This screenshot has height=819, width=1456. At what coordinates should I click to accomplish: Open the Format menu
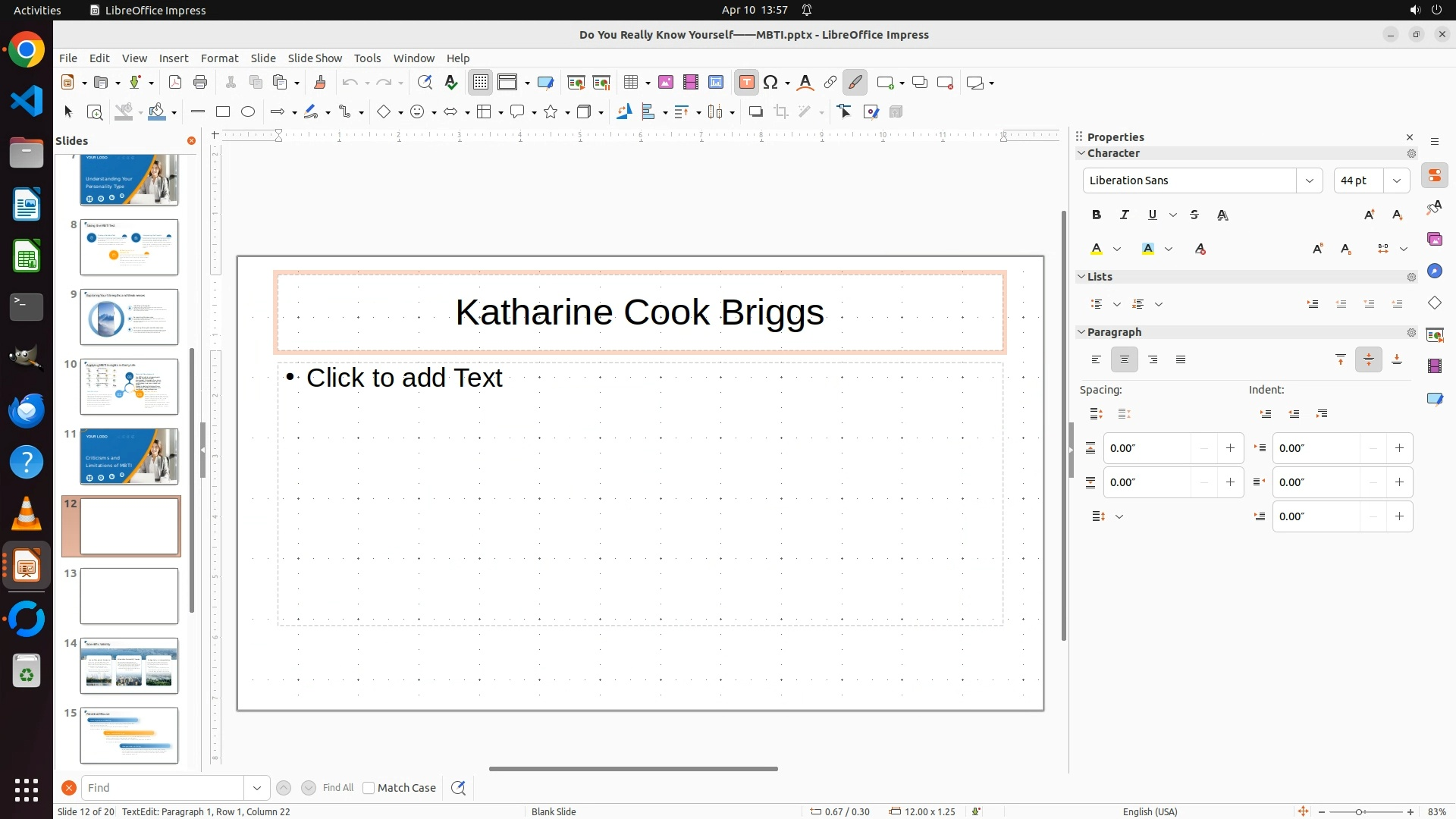point(219,58)
